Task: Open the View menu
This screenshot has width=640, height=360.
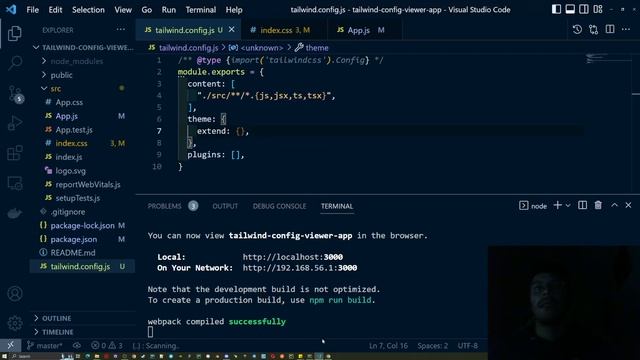Action: tap(123, 9)
